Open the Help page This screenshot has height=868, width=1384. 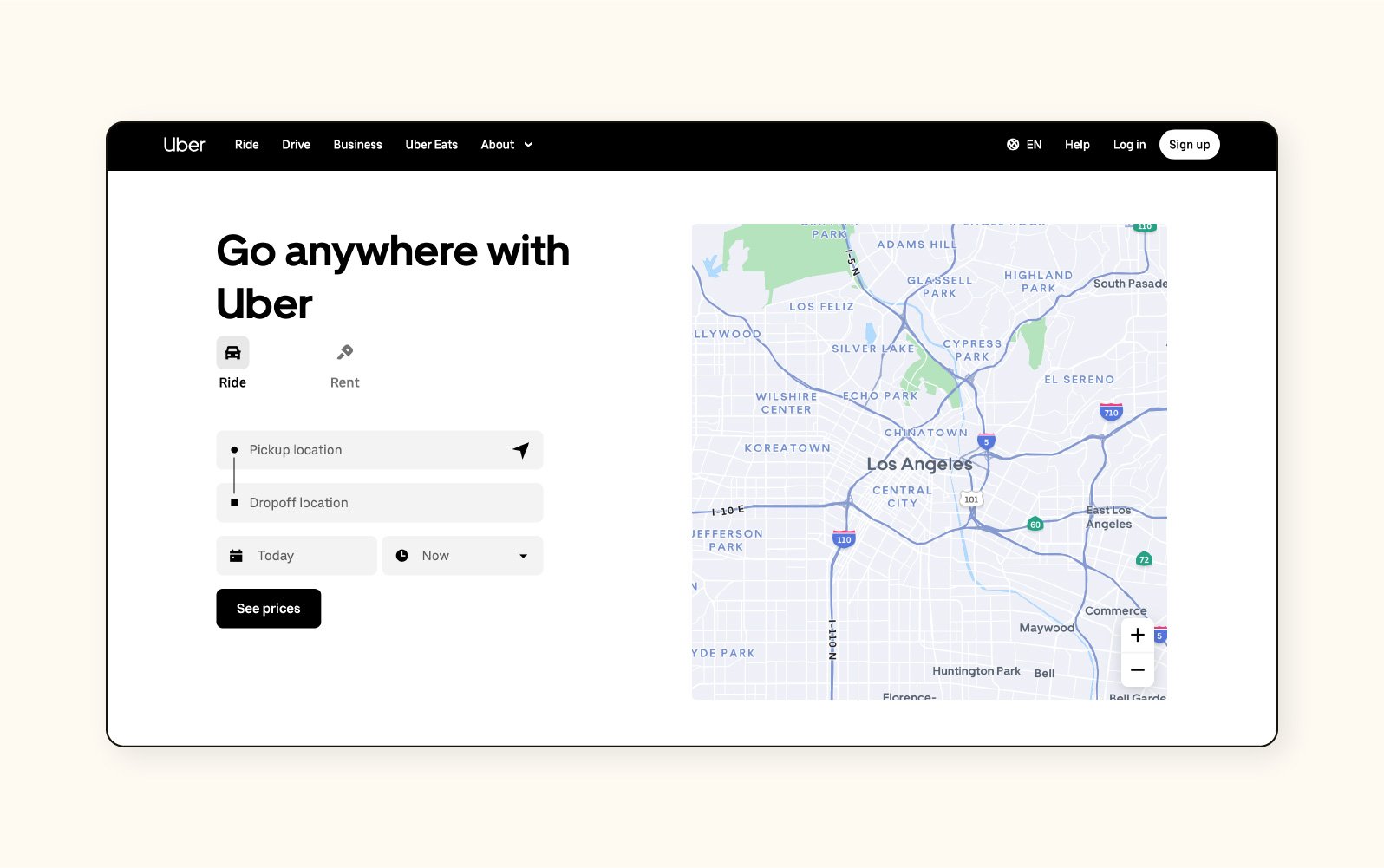[x=1077, y=145]
